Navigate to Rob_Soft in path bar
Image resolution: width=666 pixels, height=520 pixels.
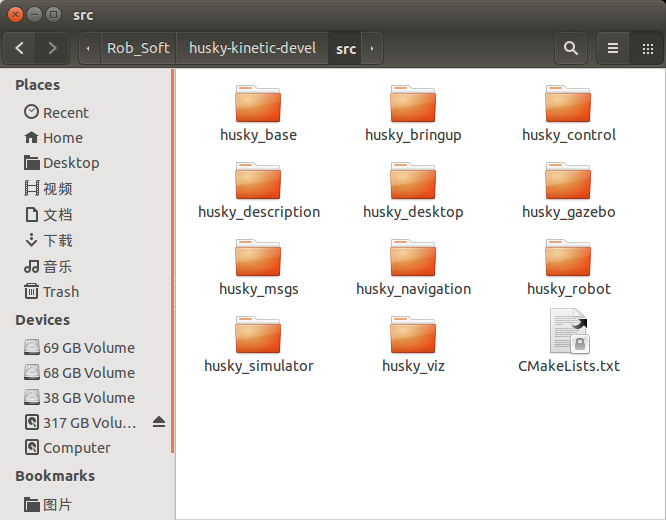tap(138, 48)
